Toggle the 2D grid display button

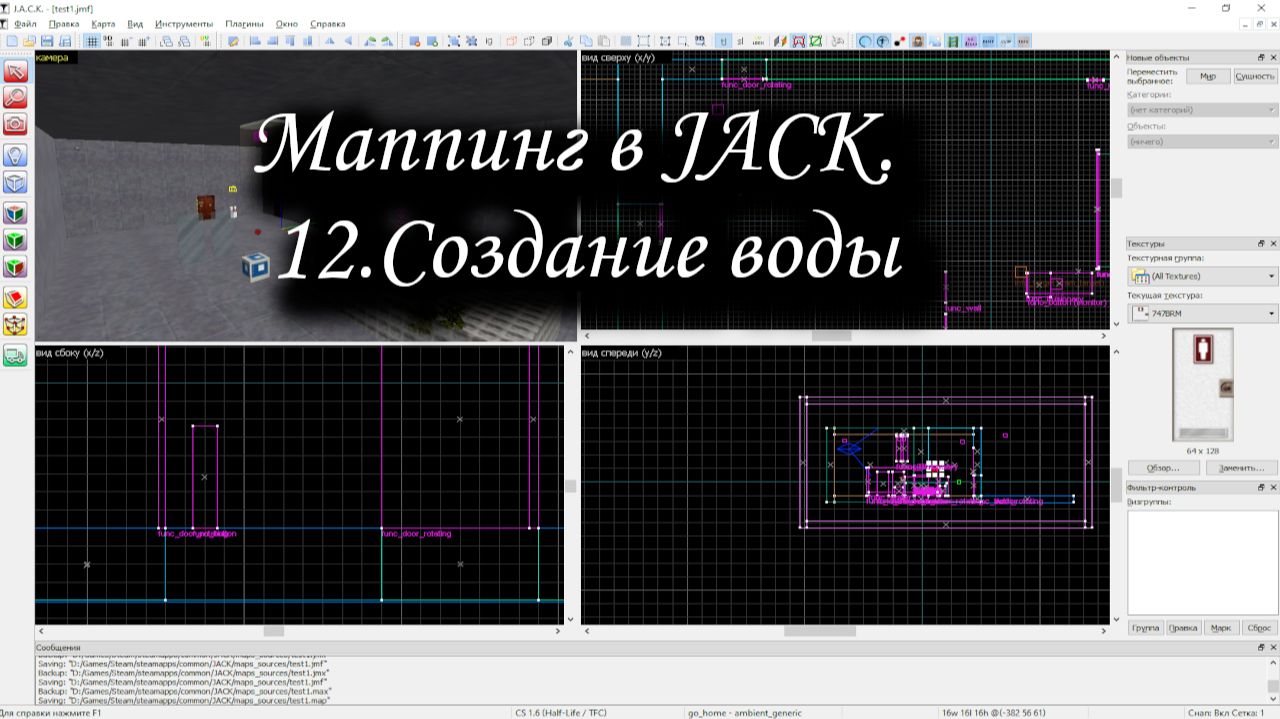91,41
